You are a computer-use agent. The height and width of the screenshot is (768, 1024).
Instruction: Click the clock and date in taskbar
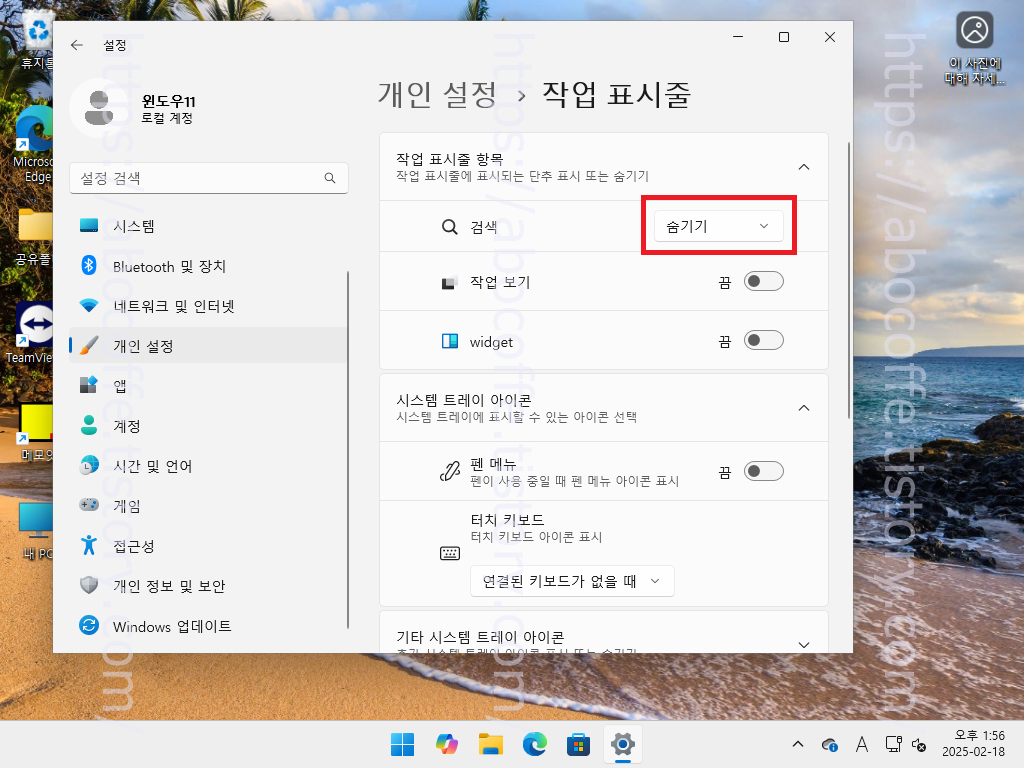tap(973, 744)
